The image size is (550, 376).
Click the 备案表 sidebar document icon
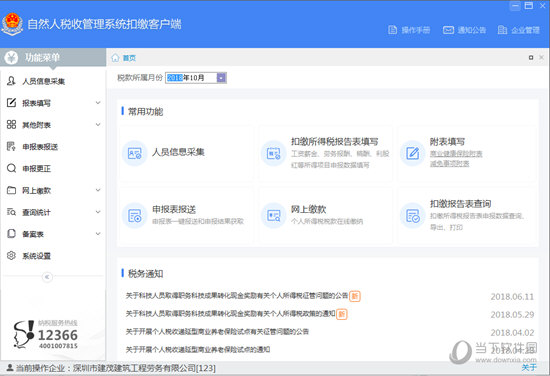click(x=11, y=234)
